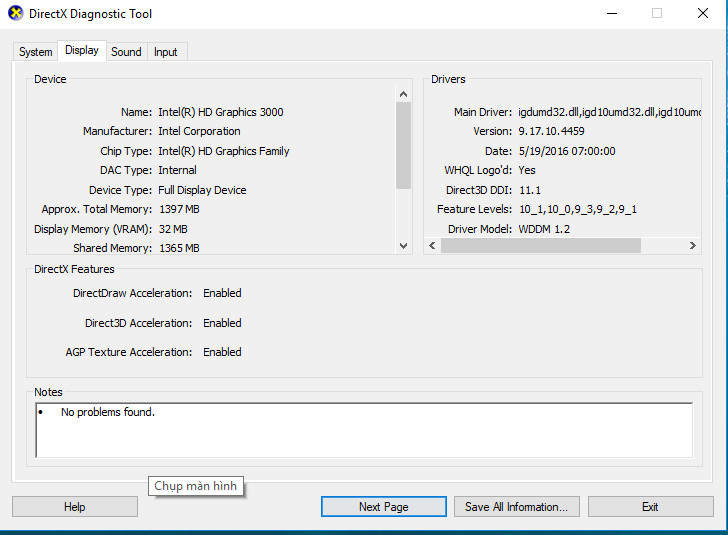
Task: Click the driver date 5/19/2016 07:00:00
Action: [x=567, y=151]
